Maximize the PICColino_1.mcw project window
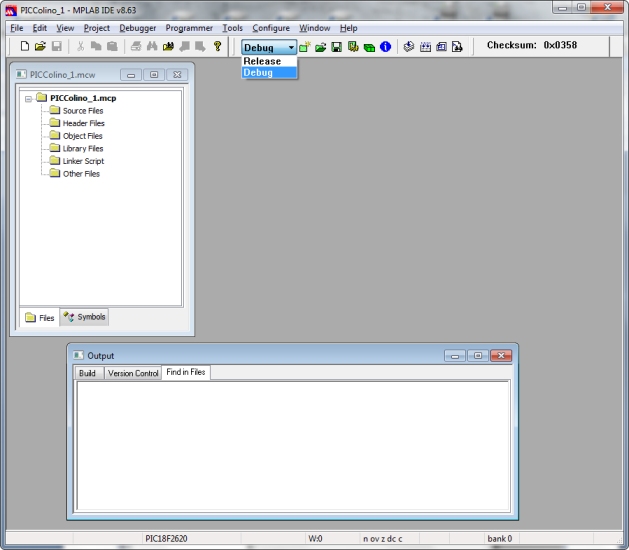 click(154, 75)
